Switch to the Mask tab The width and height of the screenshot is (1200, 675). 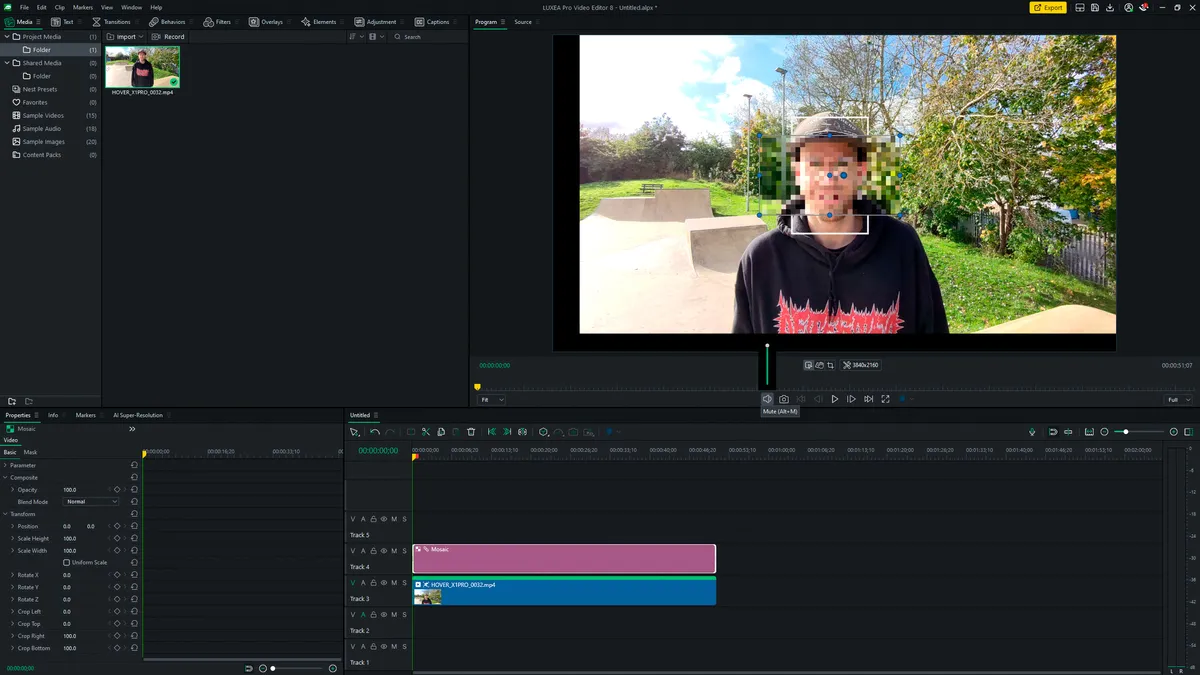click(x=31, y=452)
